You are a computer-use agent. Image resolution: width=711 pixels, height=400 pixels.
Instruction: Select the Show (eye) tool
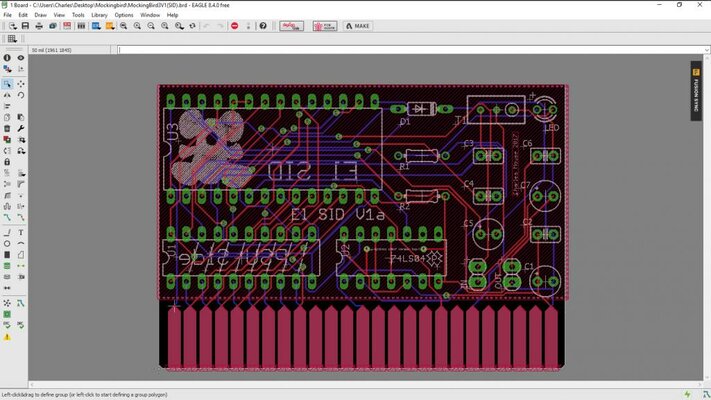[21, 58]
